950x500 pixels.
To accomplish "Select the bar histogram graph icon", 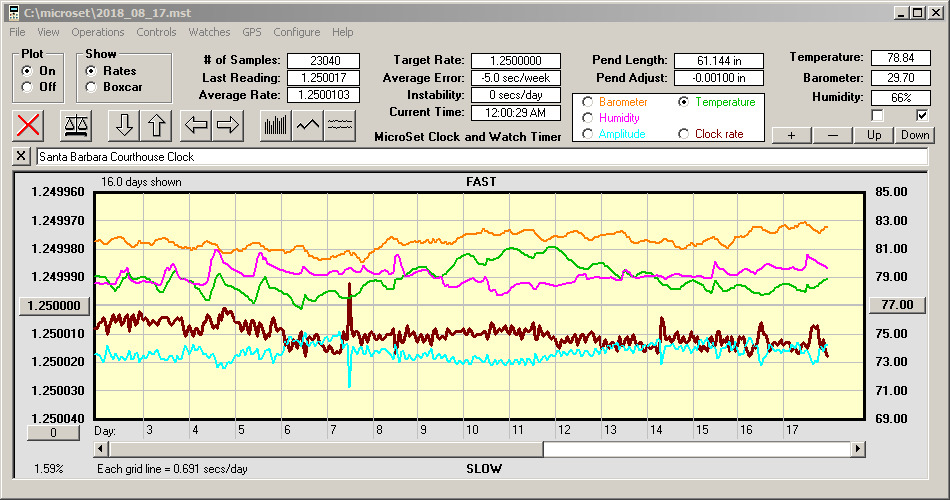I will click(276, 125).
